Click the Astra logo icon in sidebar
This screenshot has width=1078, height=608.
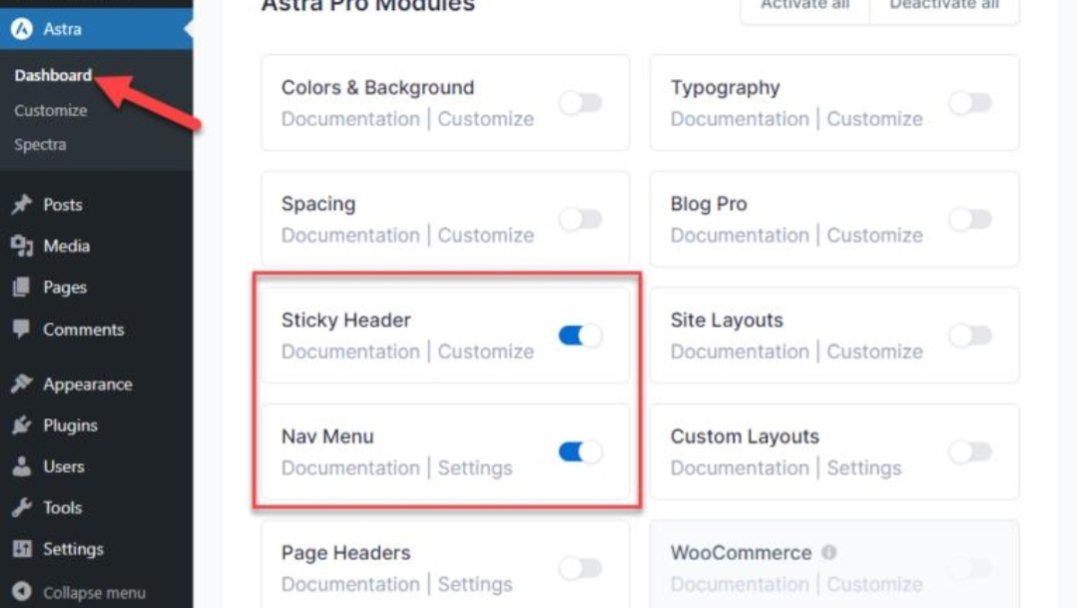22,29
